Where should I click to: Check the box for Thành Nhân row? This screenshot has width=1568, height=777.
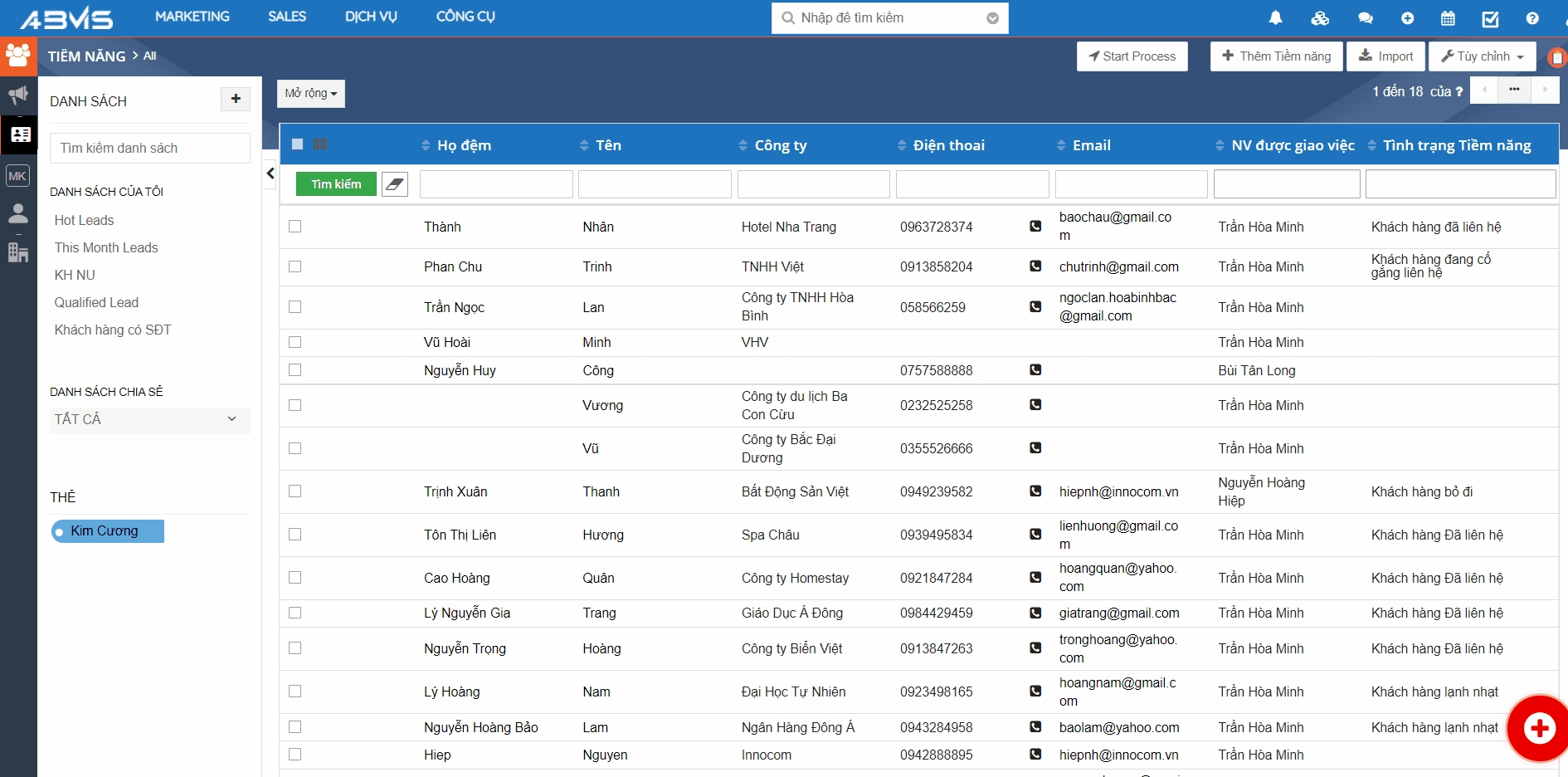point(295,227)
